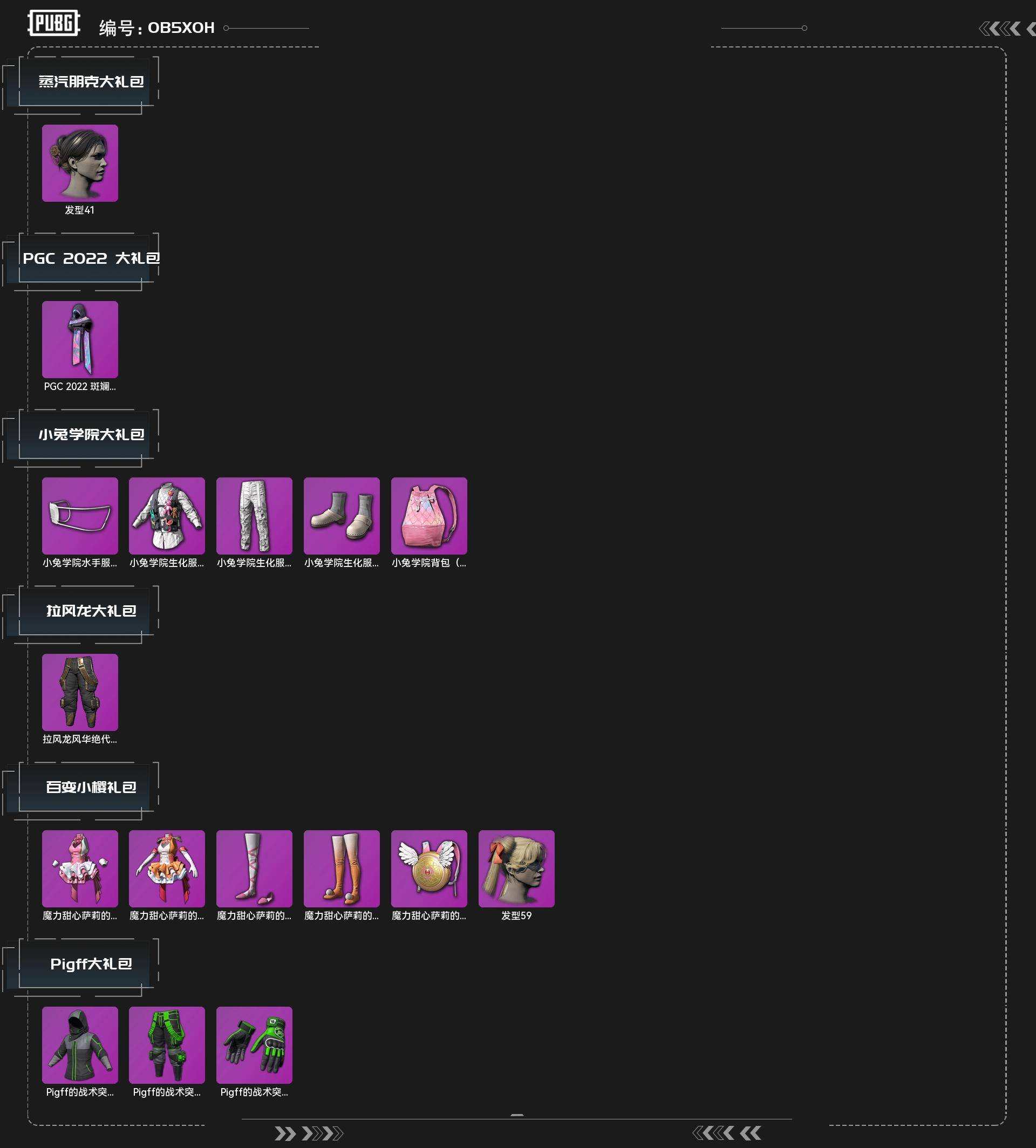Click the Pigff大礼包 header label
This screenshot has width=1036, height=1148.
coord(91,964)
